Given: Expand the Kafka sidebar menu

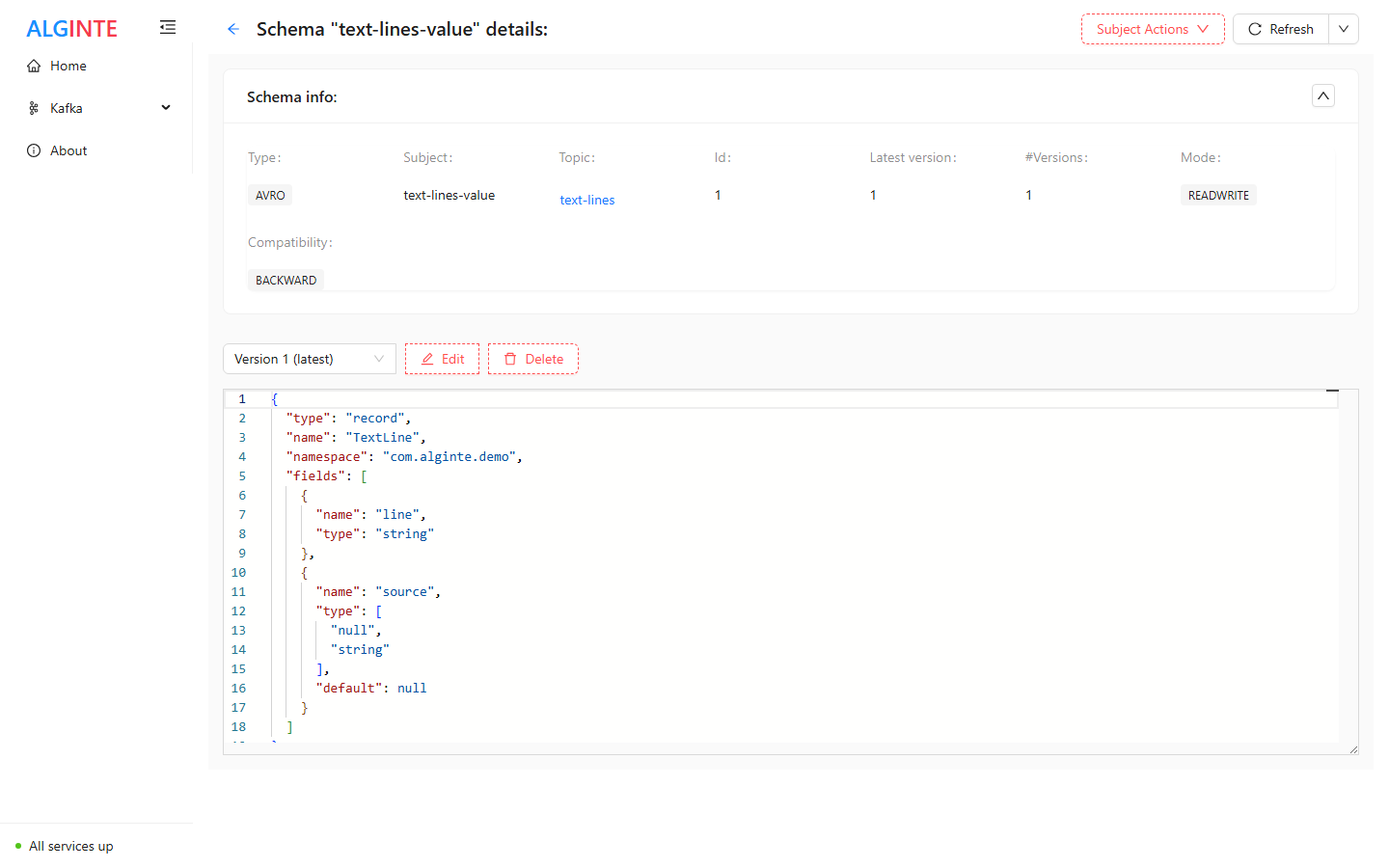Looking at the screenshot, I should coord(96,108).
